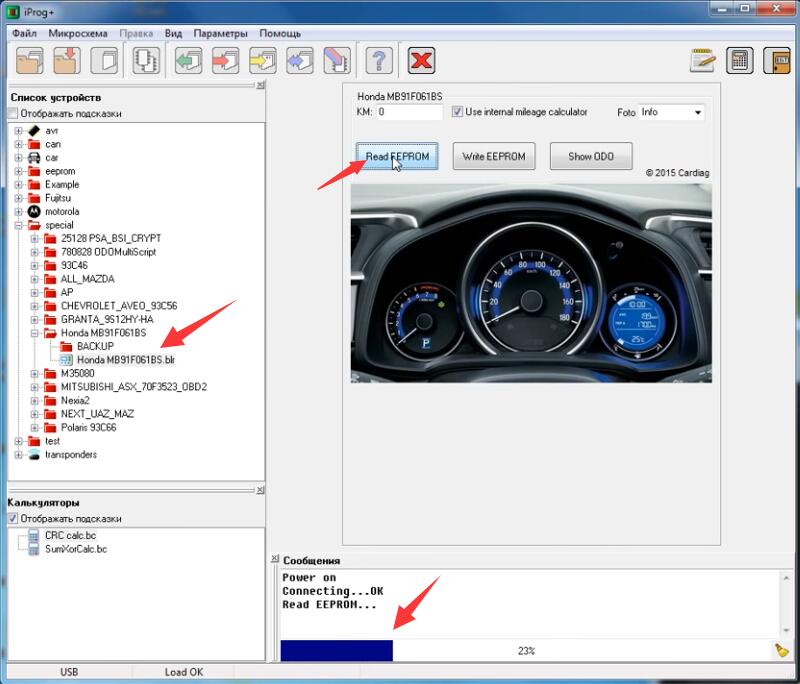Toggle hints checkbox under Список устройств

pyautogui.click(x=13, y=113)
